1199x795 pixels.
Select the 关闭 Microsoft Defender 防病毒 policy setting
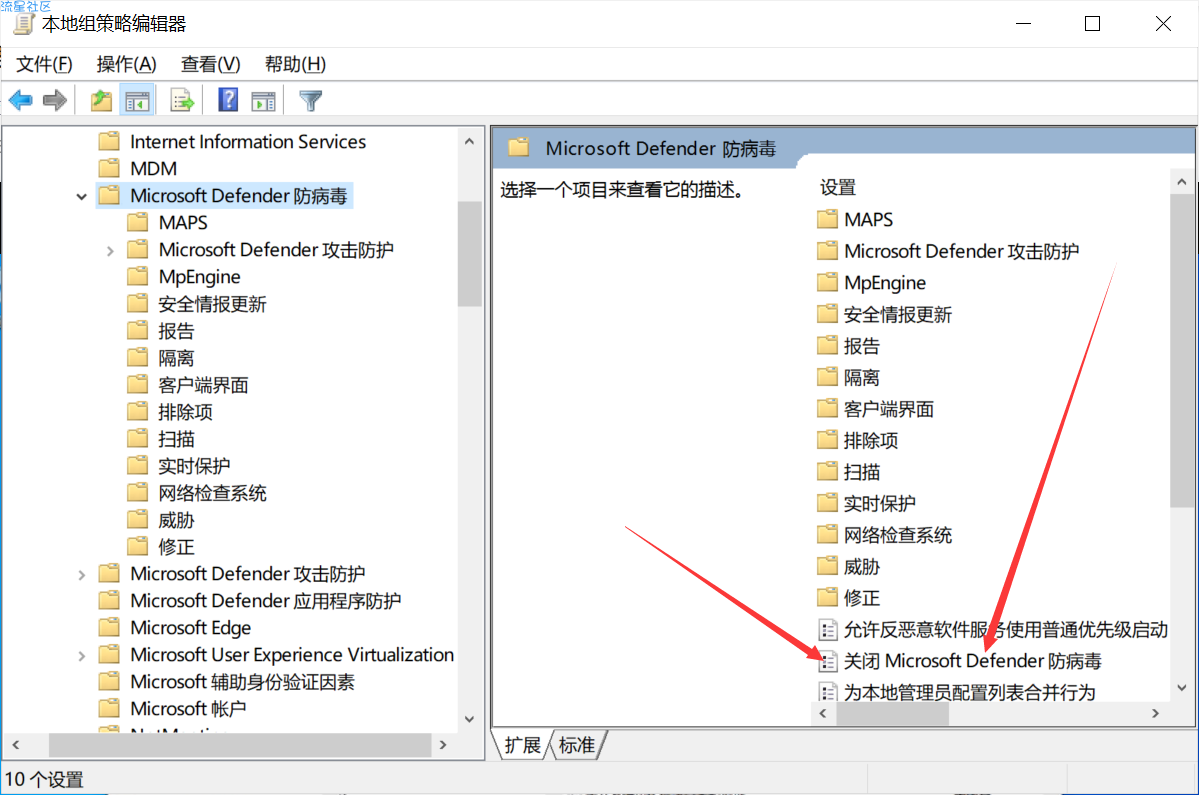[972, 661]
